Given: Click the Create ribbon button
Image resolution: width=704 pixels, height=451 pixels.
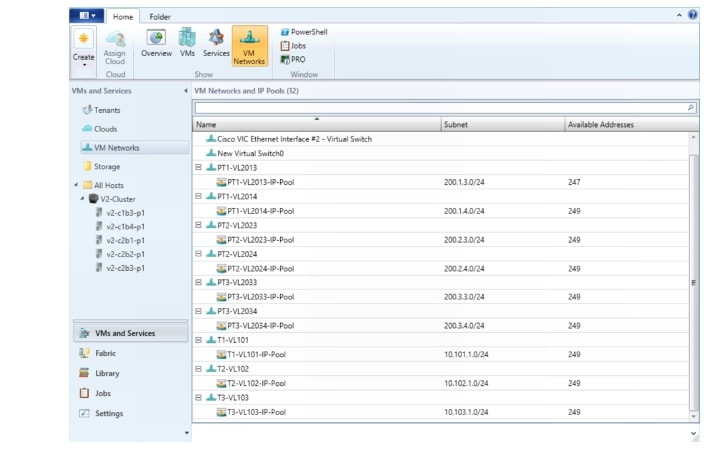Looking at the screenshot, I should click(x=84, y=44).
